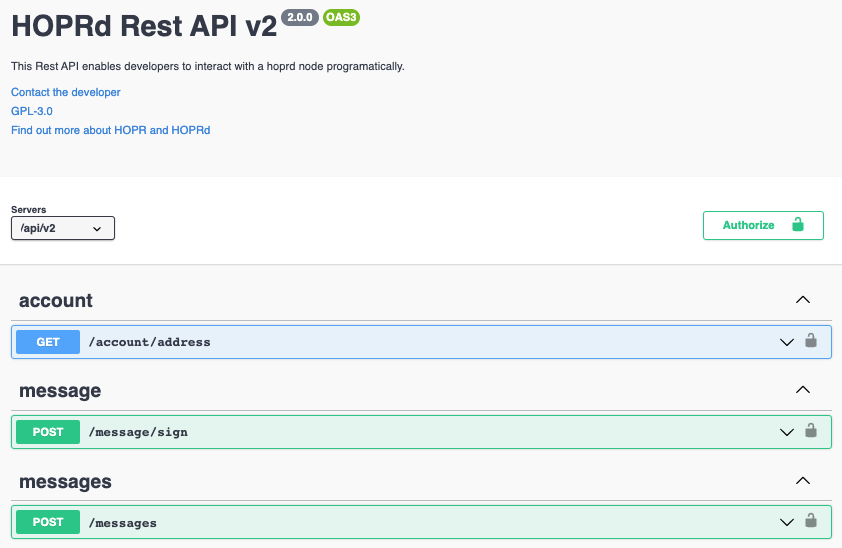Image resolution: width=842 pixels, height=548 pixels.
Task: Expand the POST /messages chevron
Action: click(x=787, y=522)
